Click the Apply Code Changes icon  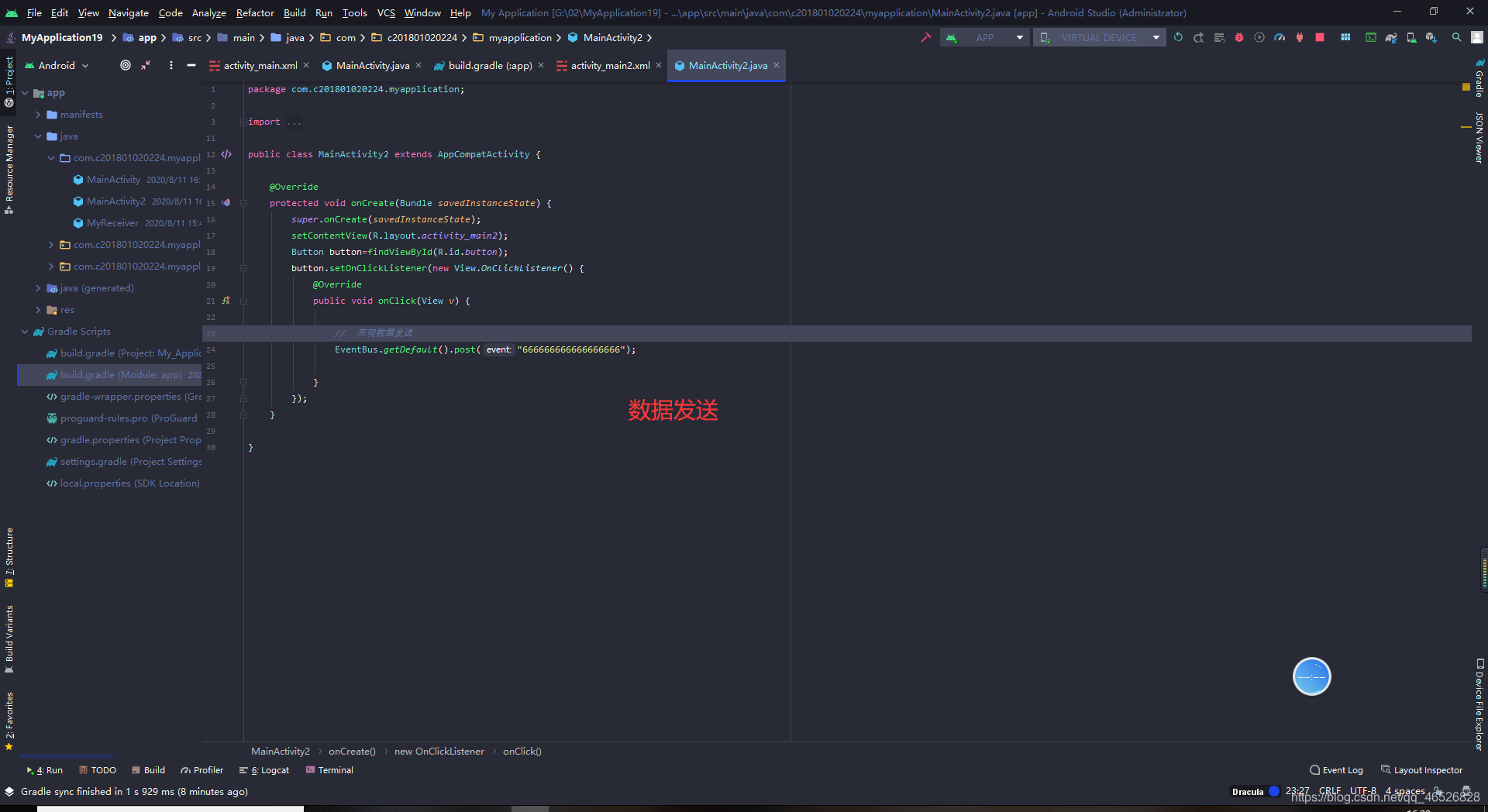click(1219, 37)
